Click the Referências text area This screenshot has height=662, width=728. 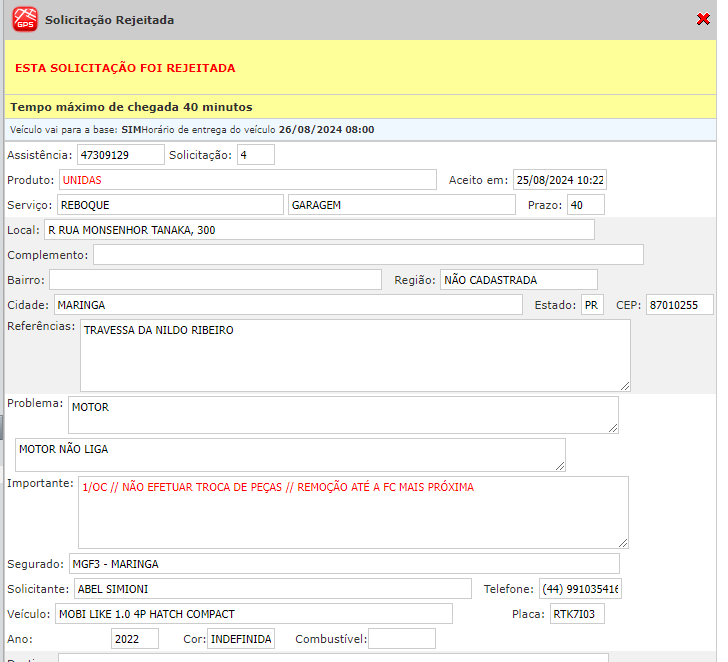click(x=355, y=355)
